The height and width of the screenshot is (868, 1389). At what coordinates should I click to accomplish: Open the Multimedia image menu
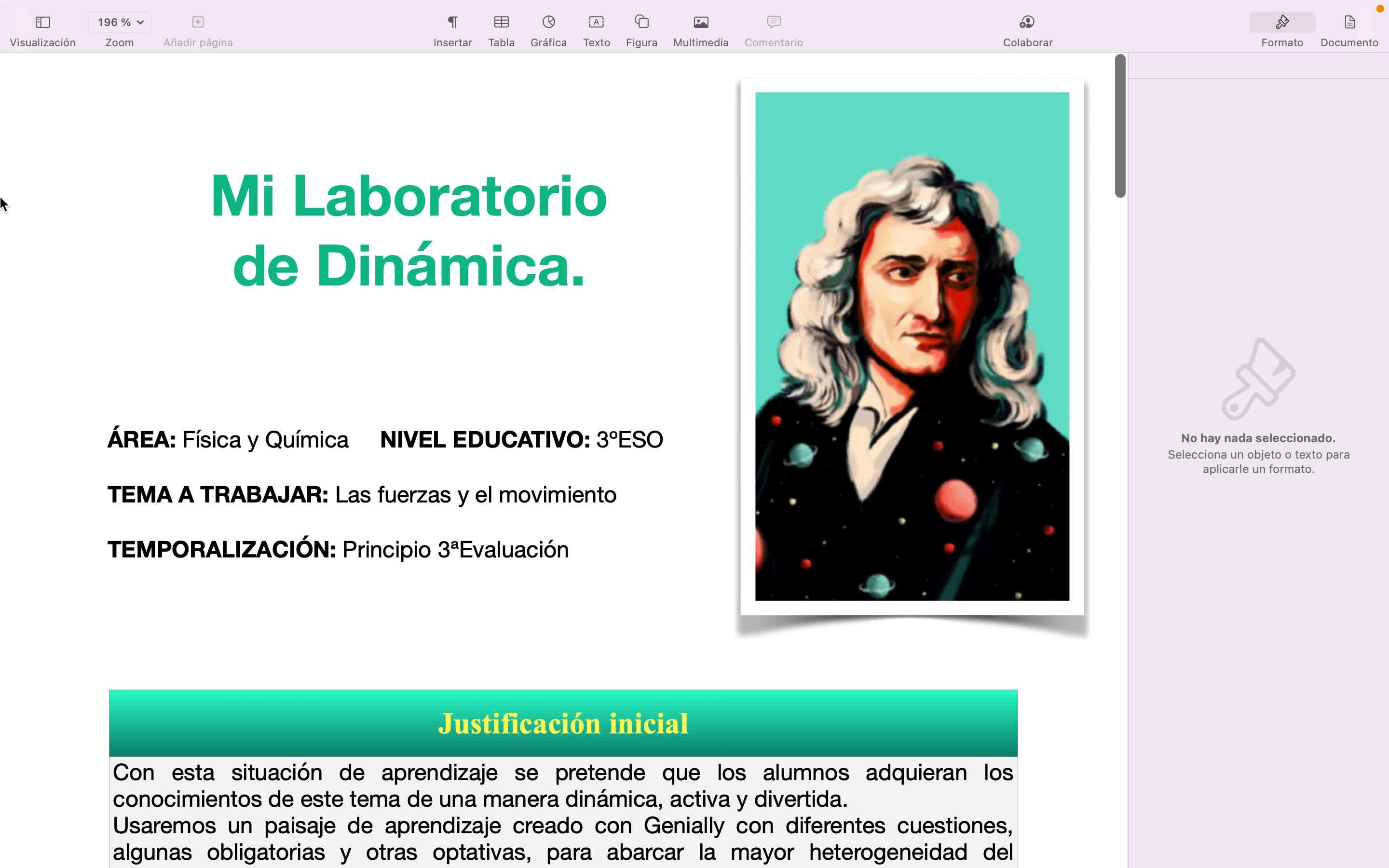point(700,22)
